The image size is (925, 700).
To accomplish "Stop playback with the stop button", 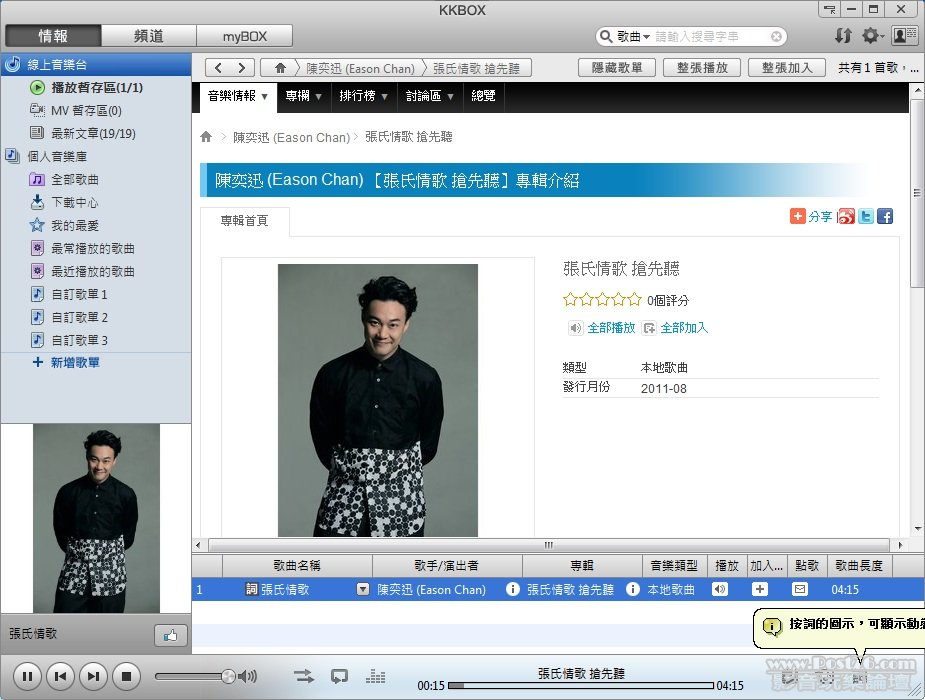I will point(126,676).
